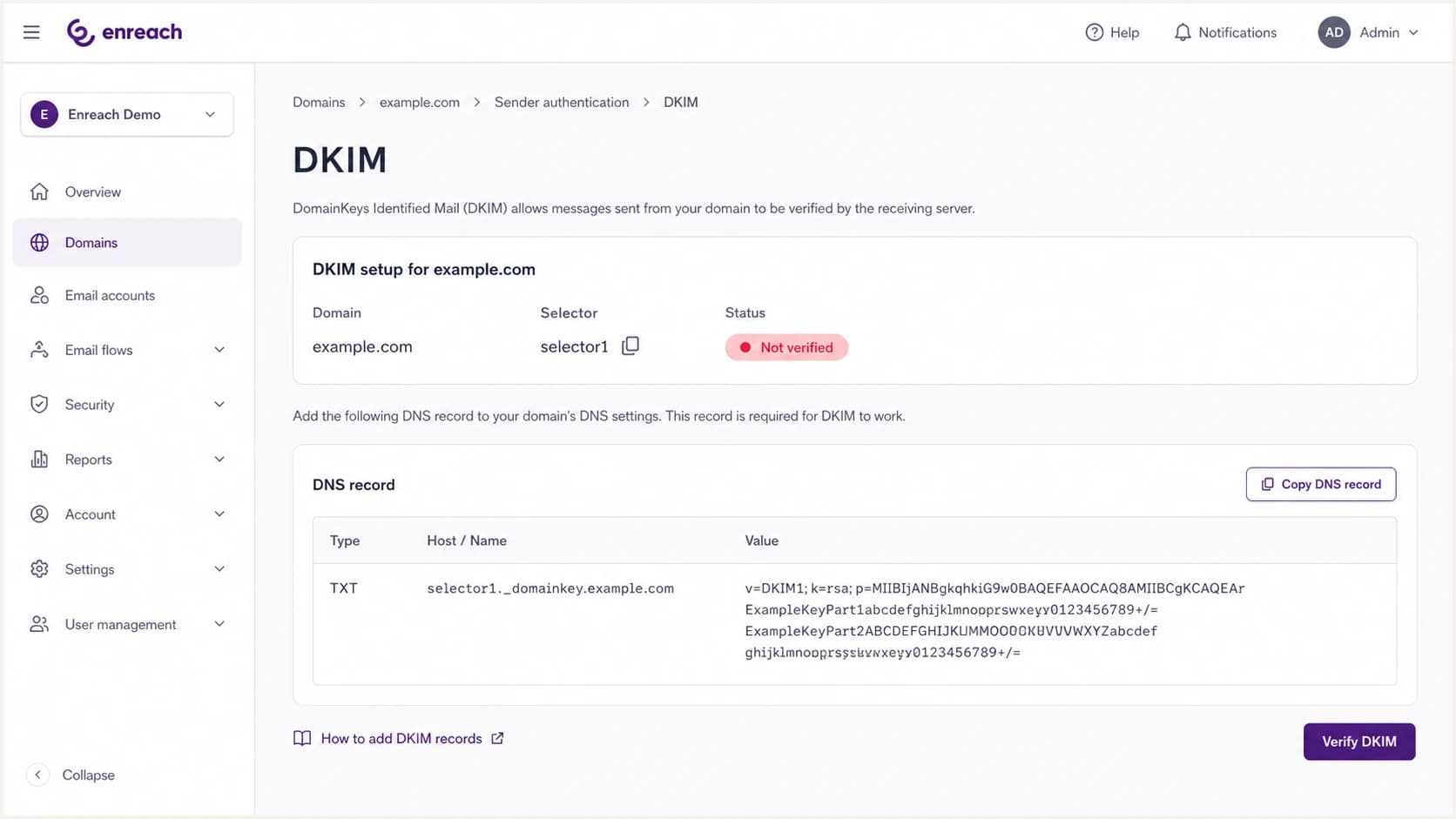Click the Email flows icon

39,350
